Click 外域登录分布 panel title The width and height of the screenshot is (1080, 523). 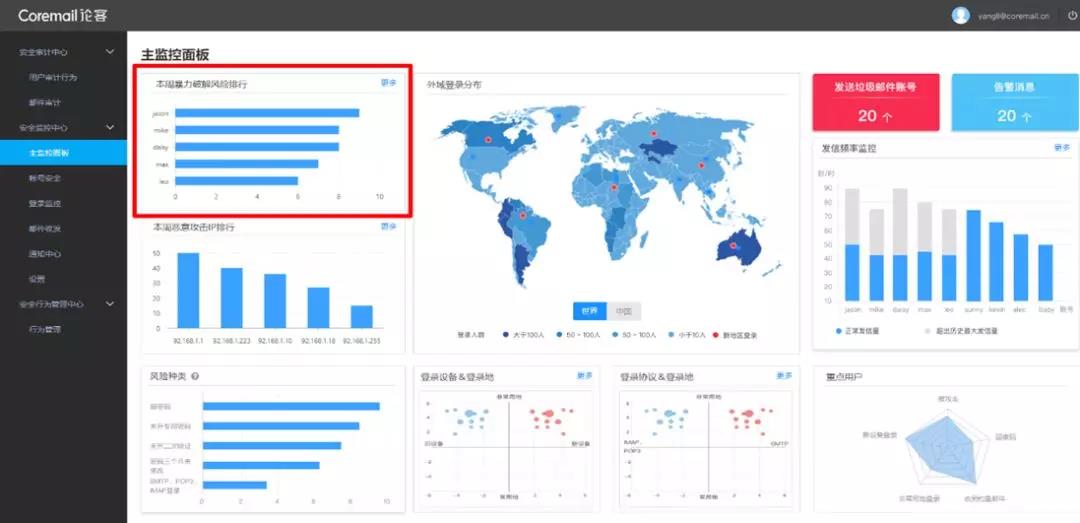pyautogui.click(x=454, y=85)
